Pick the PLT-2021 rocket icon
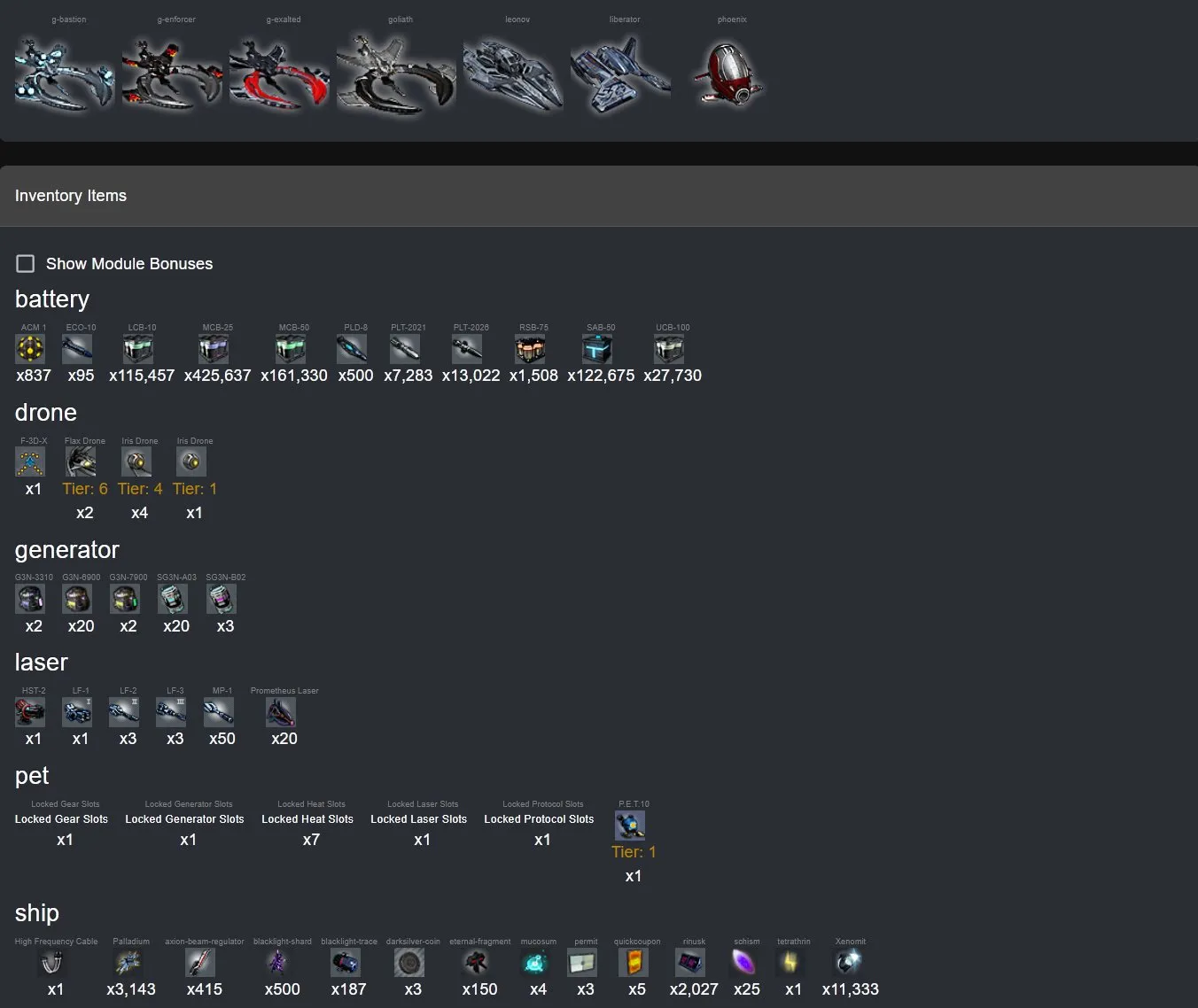Screen dimensions: 1198x1008 tap(405, 349)
